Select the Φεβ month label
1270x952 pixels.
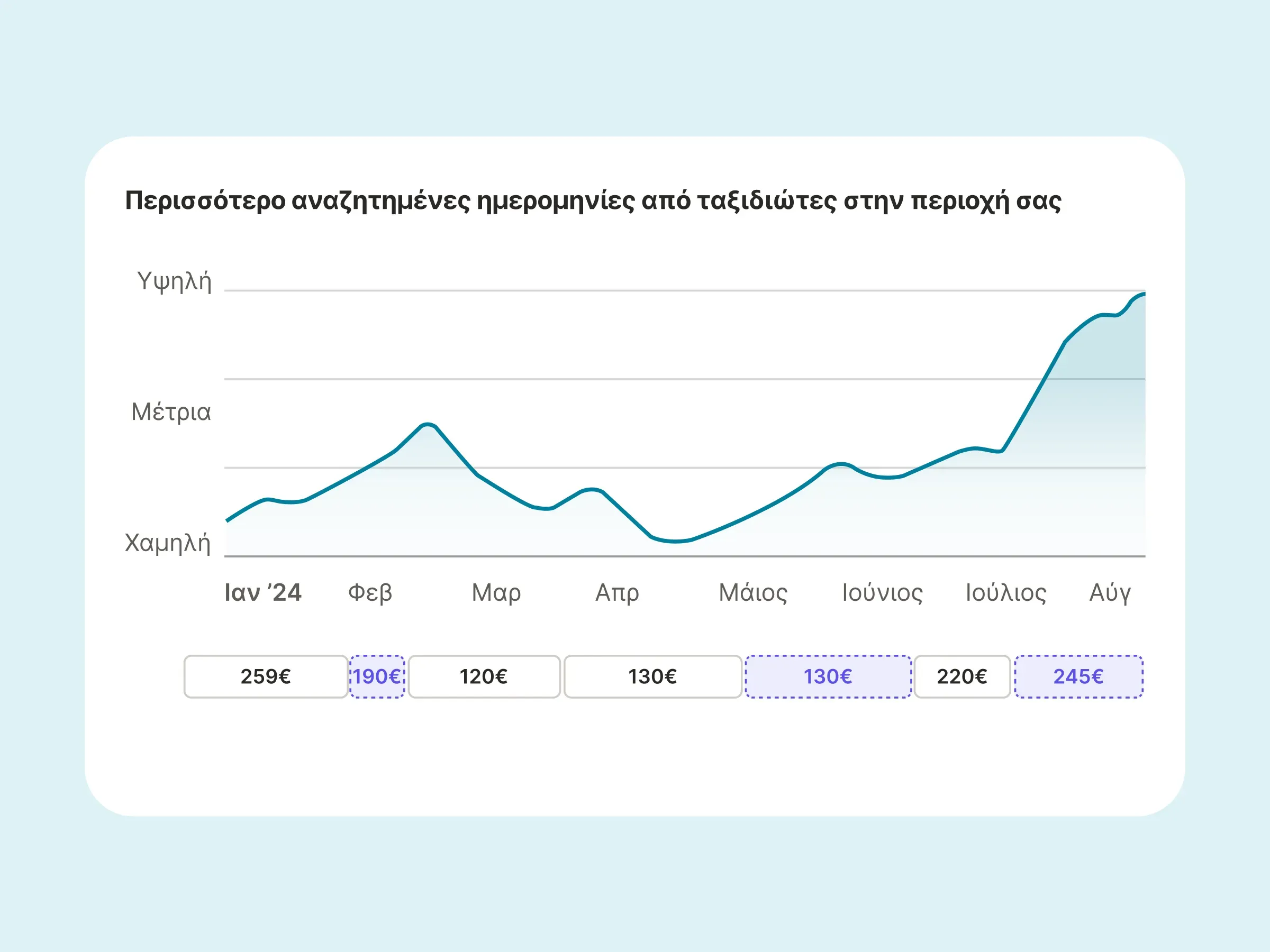[x=370, y=593]
